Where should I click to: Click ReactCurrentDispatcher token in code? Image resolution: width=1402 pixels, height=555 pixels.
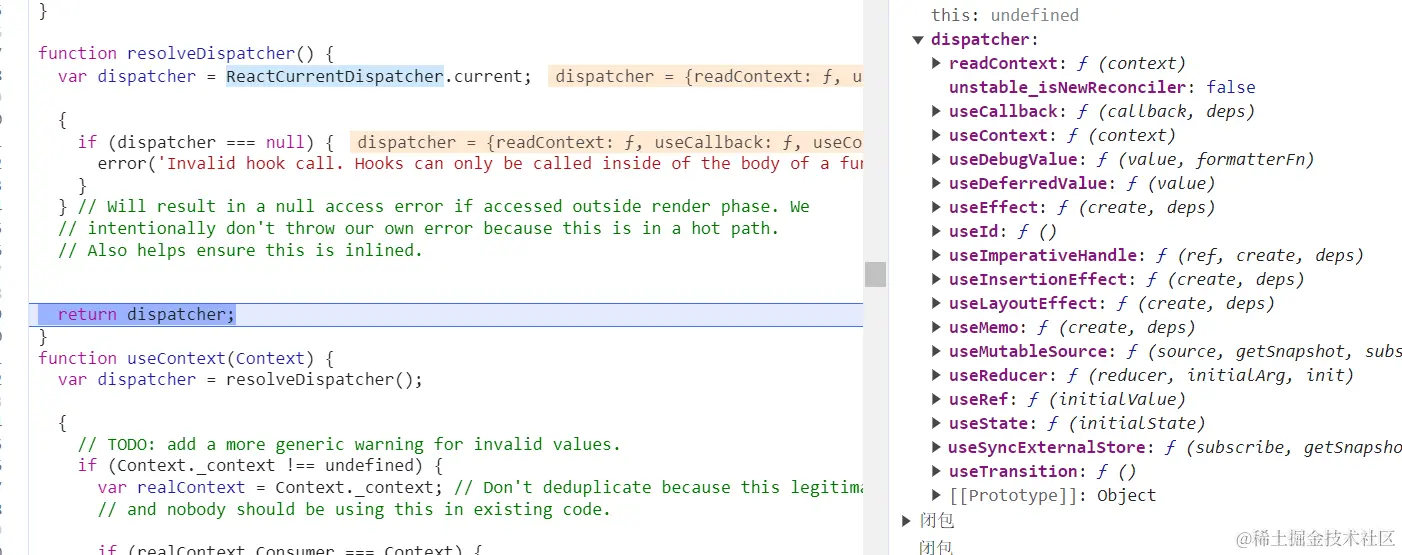click(x=335, y=76)
